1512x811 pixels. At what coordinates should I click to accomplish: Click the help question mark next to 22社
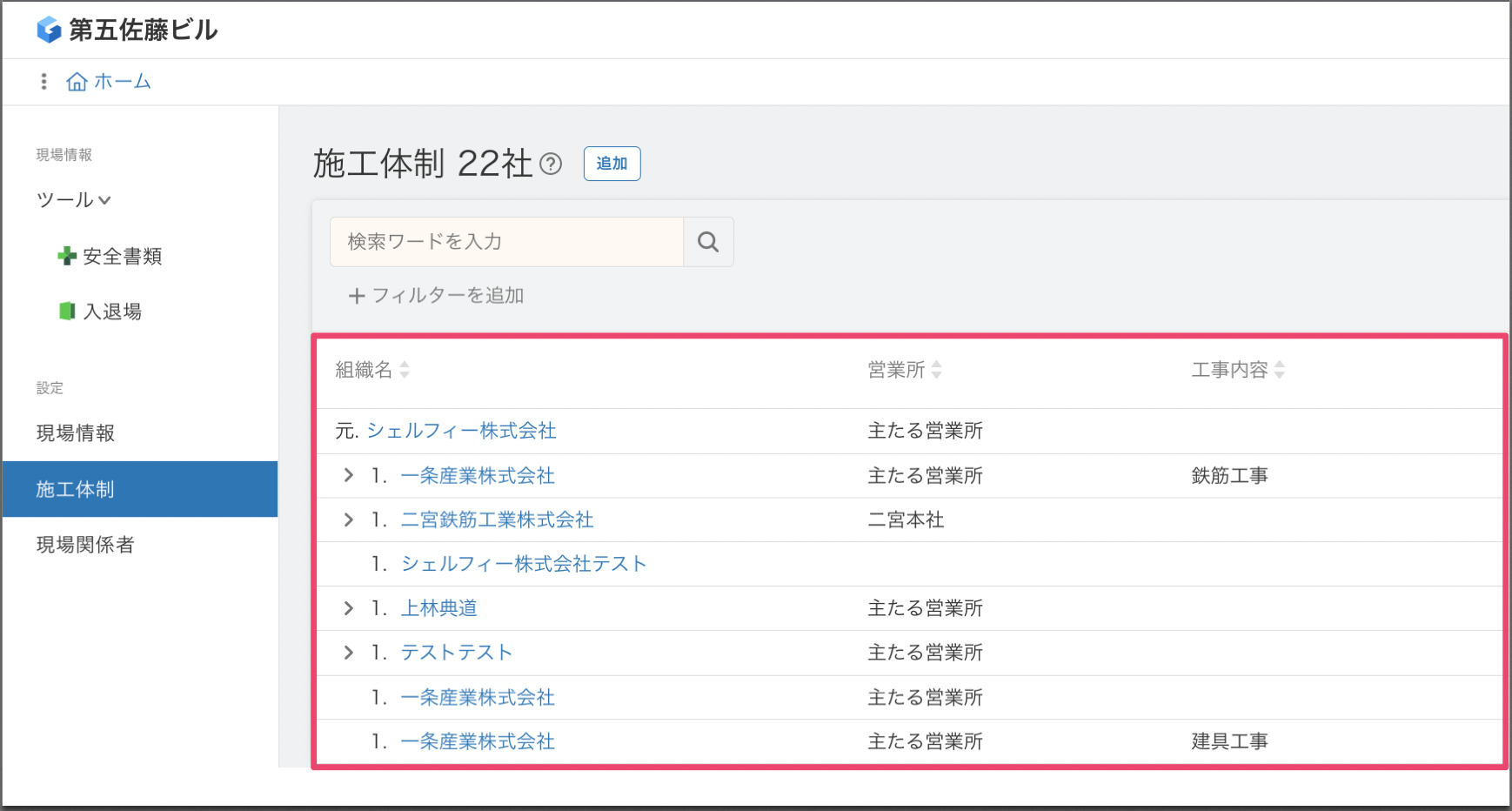[x=551, y=164]
